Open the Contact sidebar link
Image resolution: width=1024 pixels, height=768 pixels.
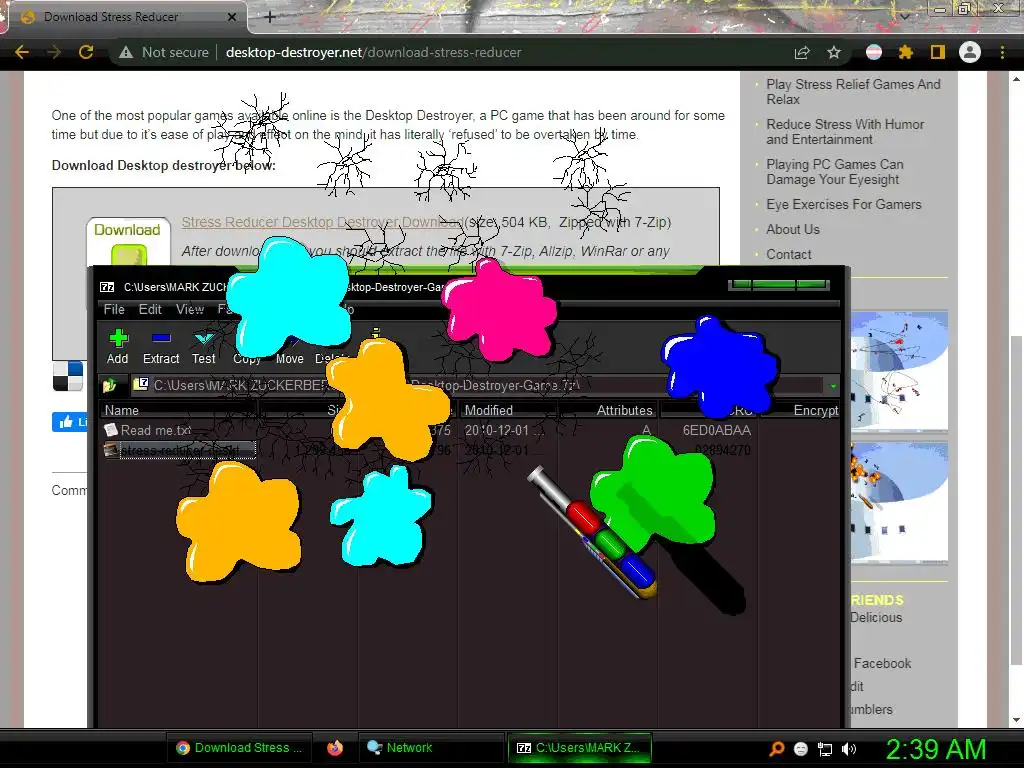(789, 255)
